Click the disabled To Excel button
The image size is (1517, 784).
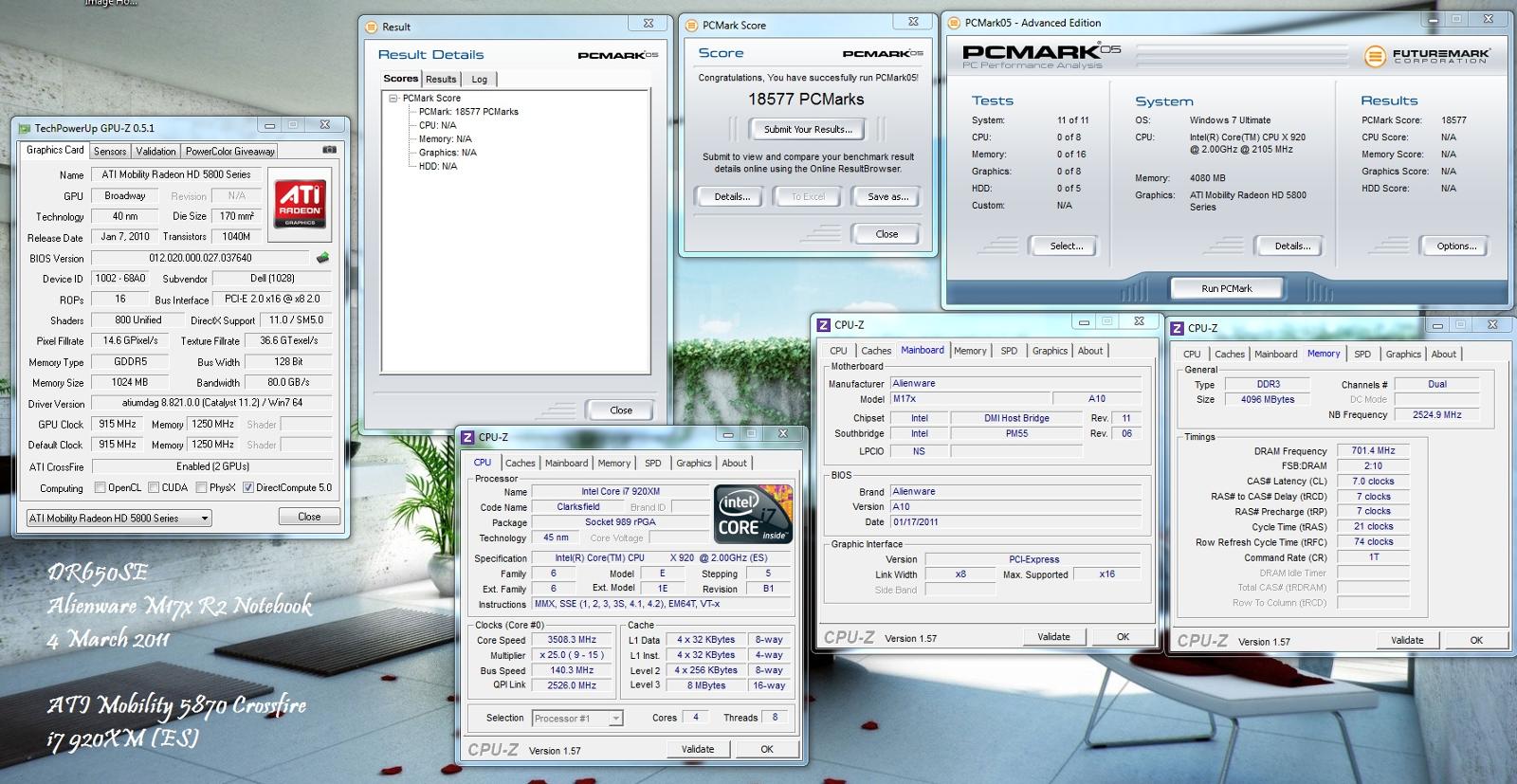click(x=808, y=196)
